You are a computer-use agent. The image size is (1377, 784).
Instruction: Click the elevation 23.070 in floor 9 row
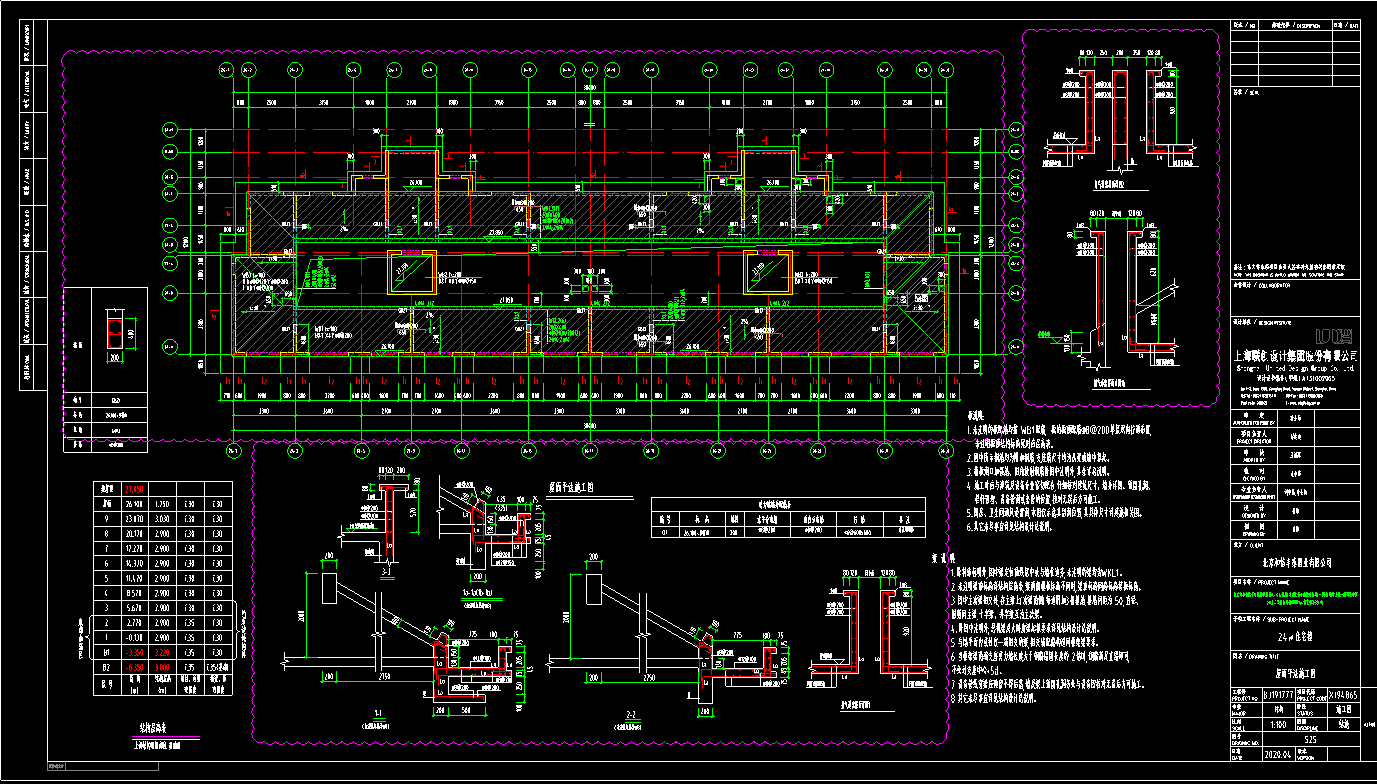click(x=134, y=519)
